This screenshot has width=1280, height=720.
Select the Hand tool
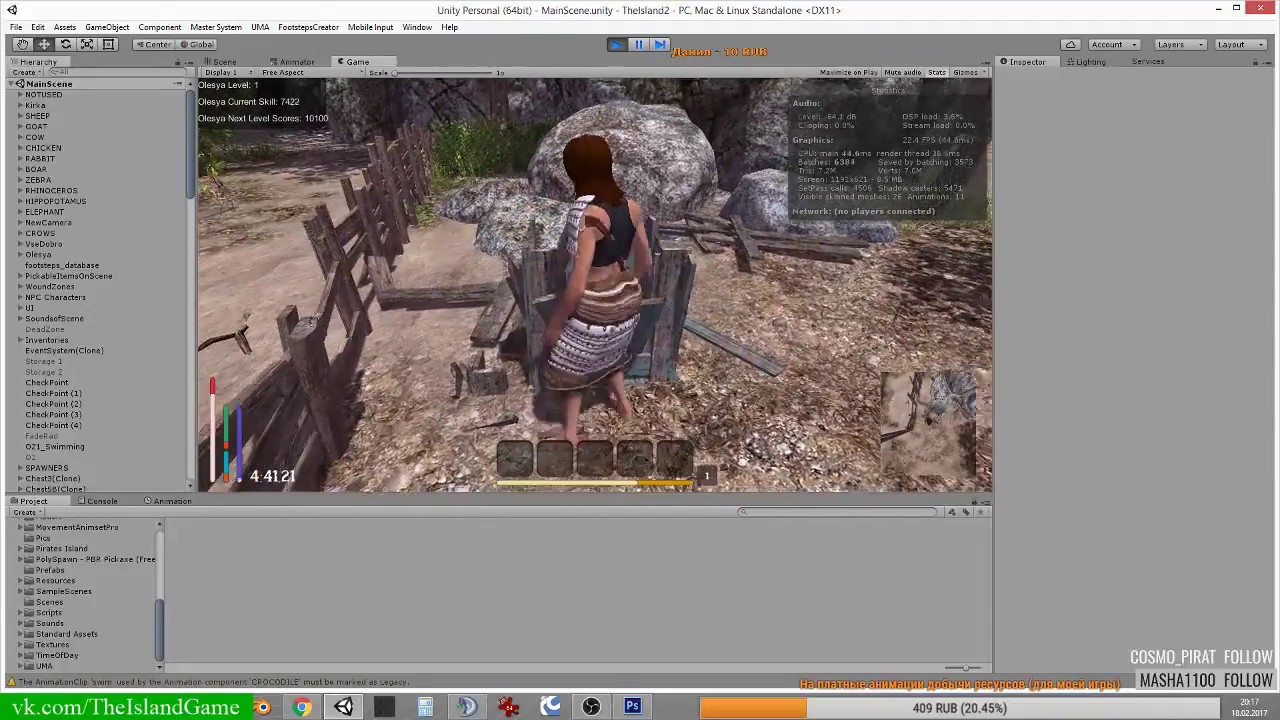pos(23,44)
